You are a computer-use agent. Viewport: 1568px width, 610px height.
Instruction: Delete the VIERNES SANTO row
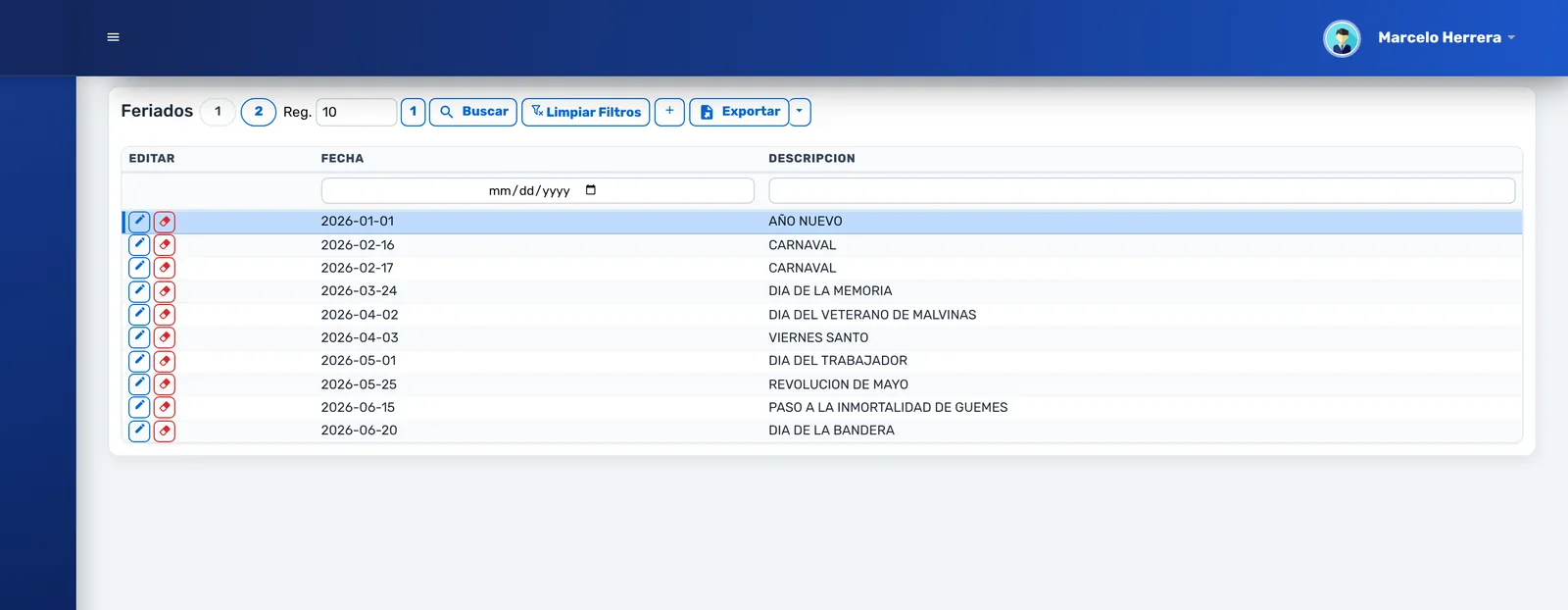[x=165, y=337]
